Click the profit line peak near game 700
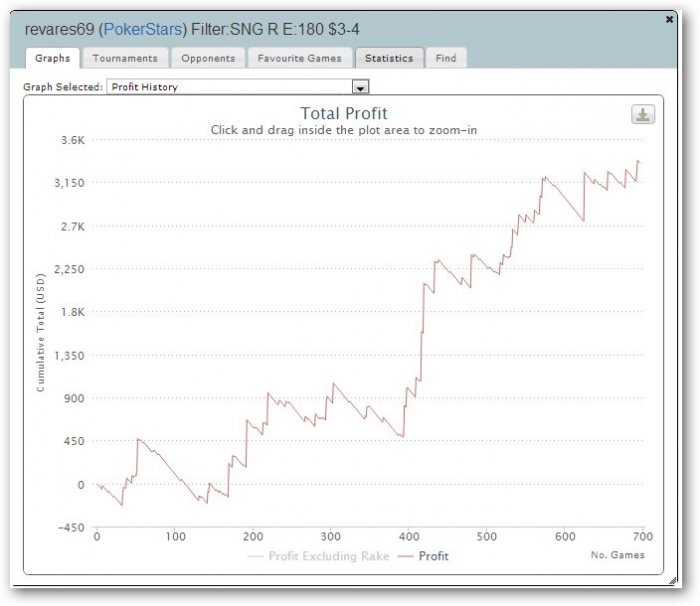The width and height of the screenshot is (700, 606). pos(638,161)
